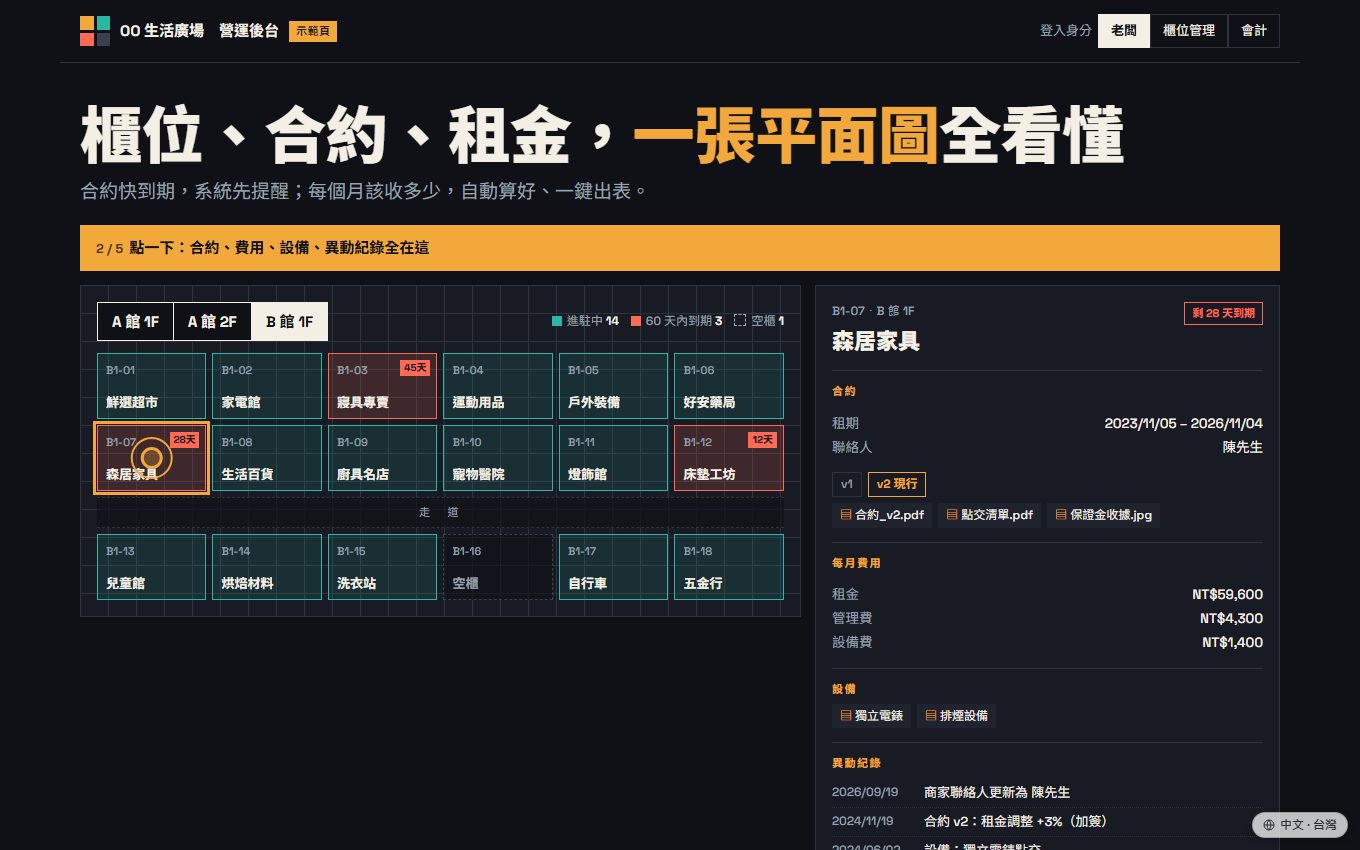Viewport: 1360px width, 850px height.
Task: Open booth B1-15 洗衣站
Action: [382, 567]
